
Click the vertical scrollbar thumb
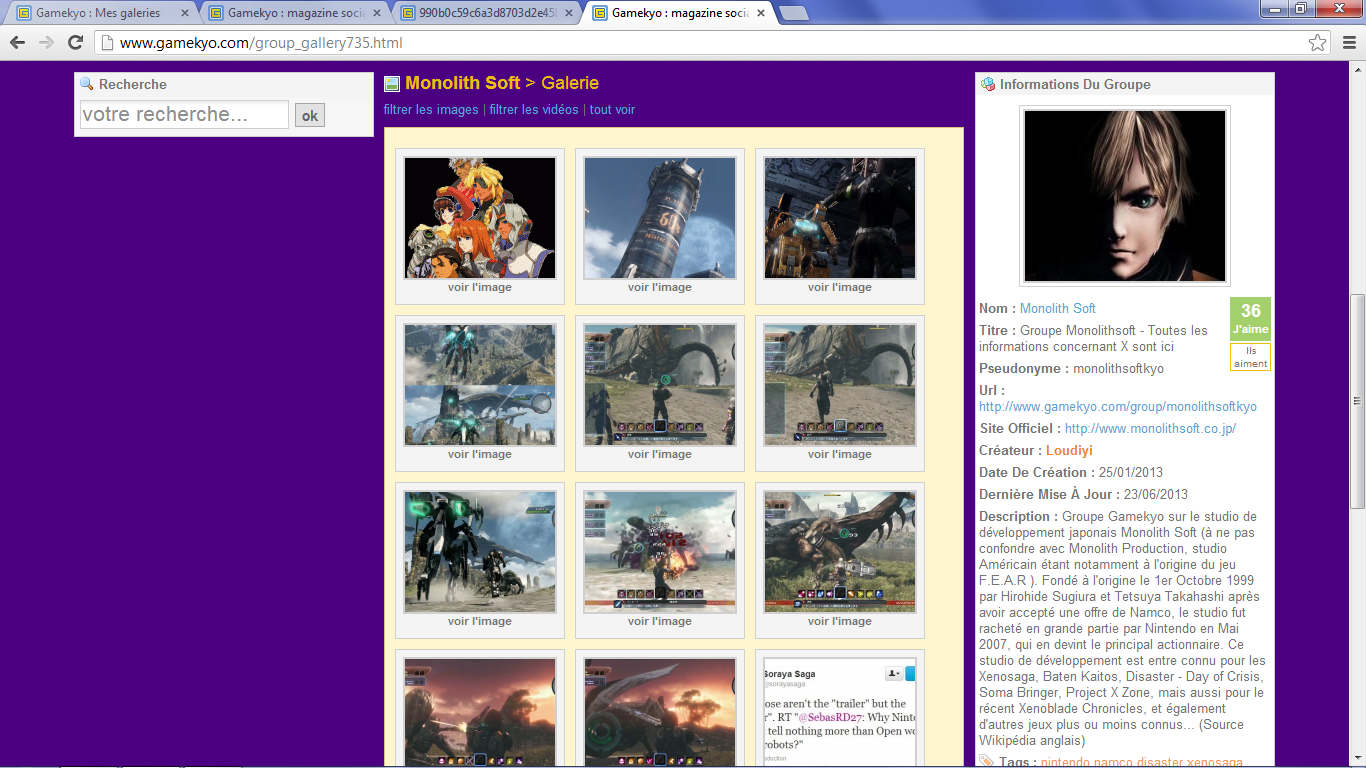pos(1357,400)
